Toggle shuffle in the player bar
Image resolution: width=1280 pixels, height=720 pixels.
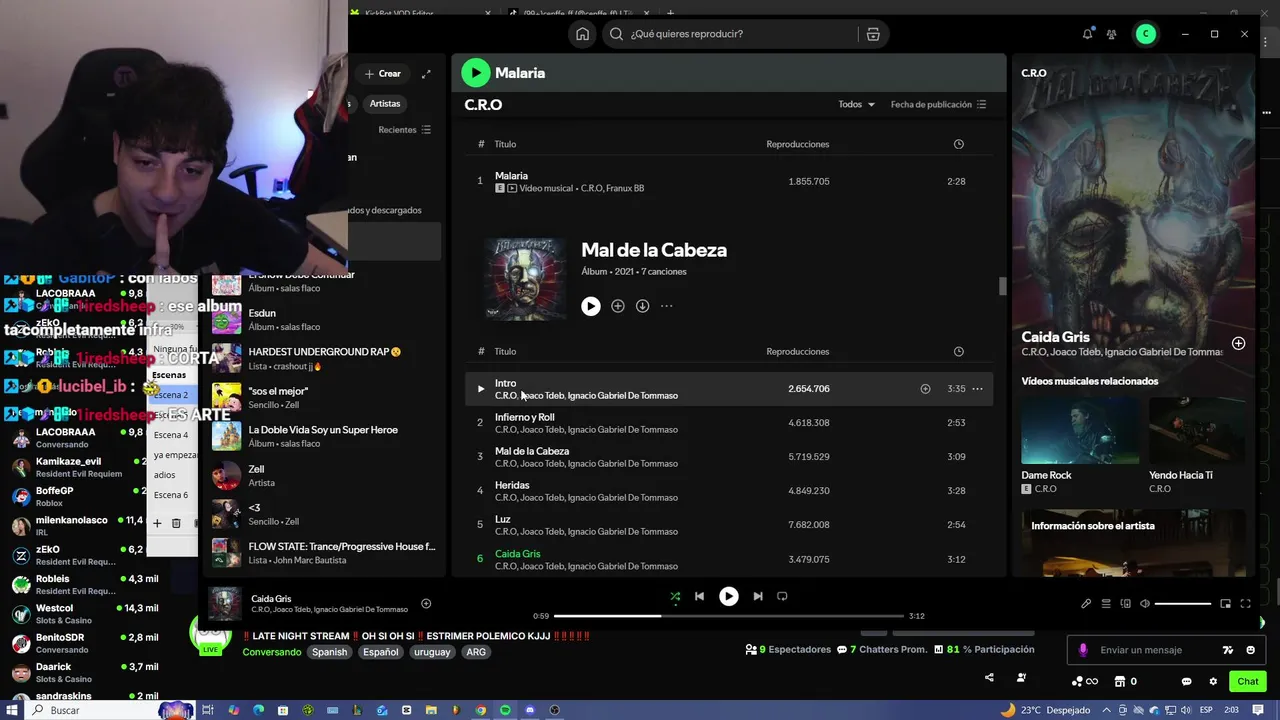click(x=675, y=596)
